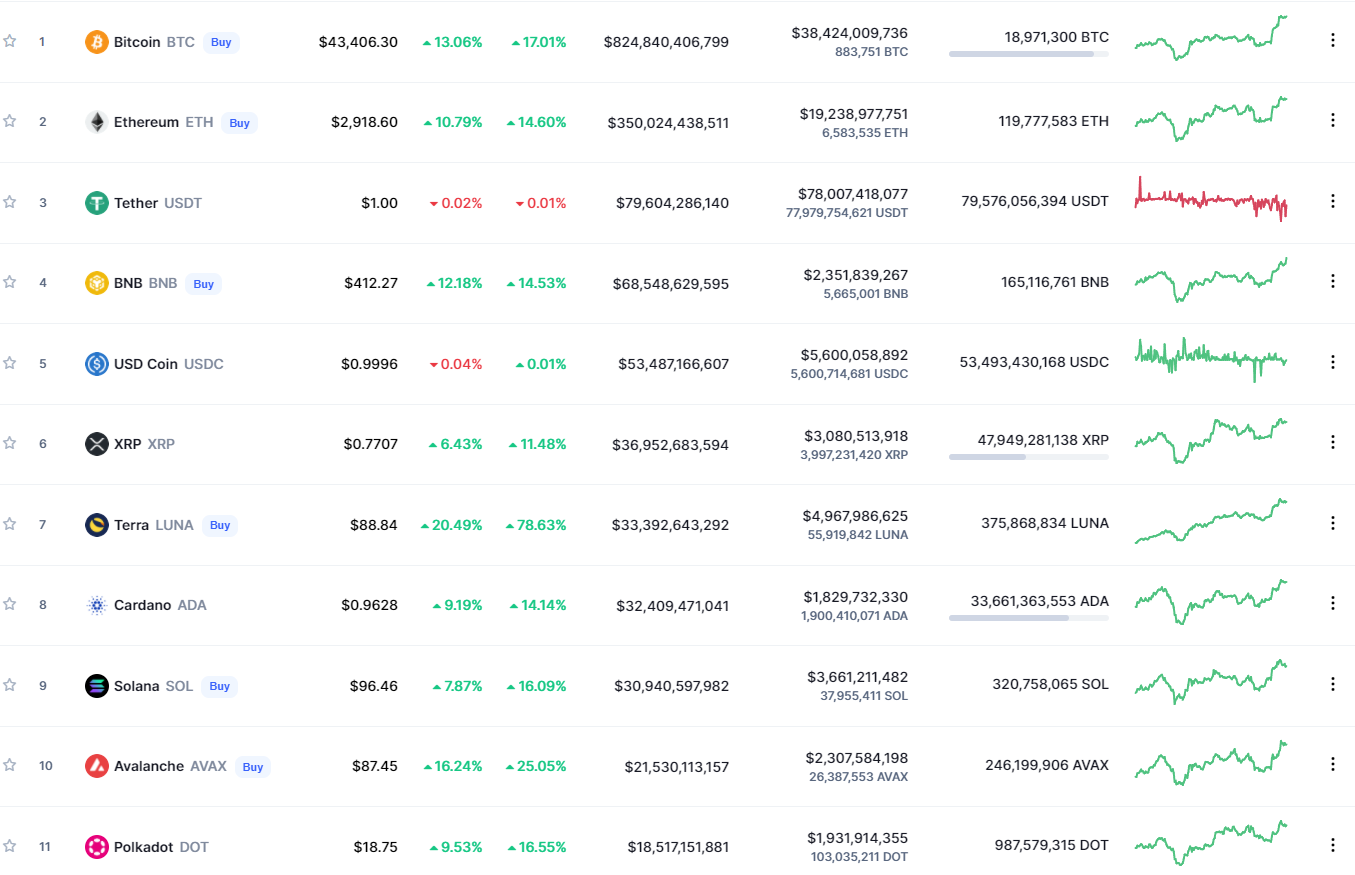
Task: Open the Bitcoin 7-day sparkline chart
Action: 1211,38
